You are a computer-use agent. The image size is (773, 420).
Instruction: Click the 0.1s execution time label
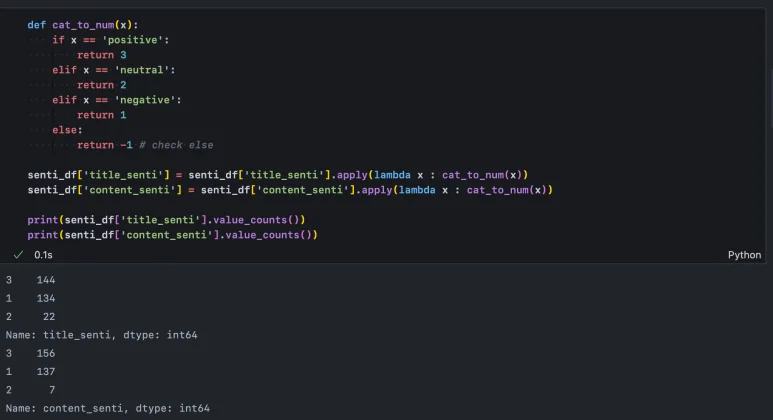tap(43, 255)
